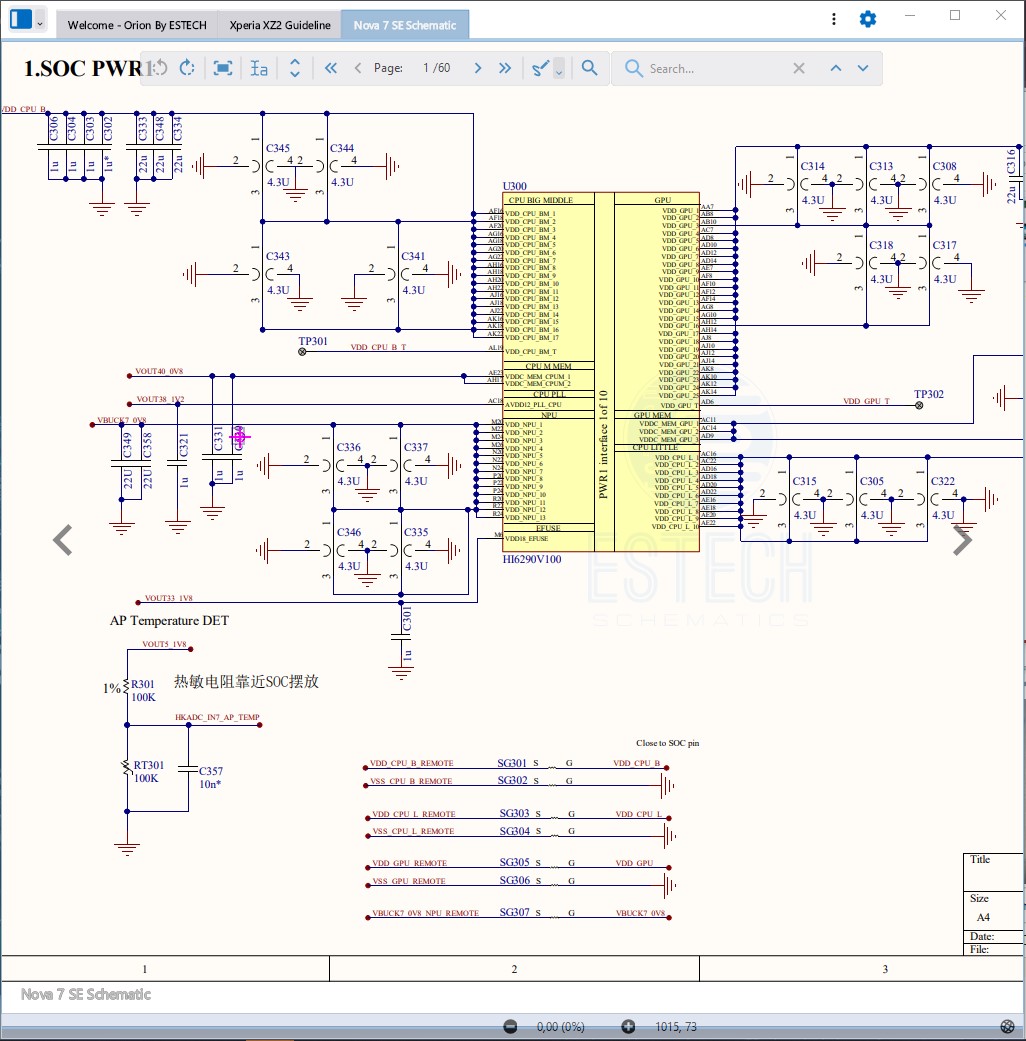Switch to Welcome - Orion By ESTECH tab

pyautogui.click(x=137, y=25)
